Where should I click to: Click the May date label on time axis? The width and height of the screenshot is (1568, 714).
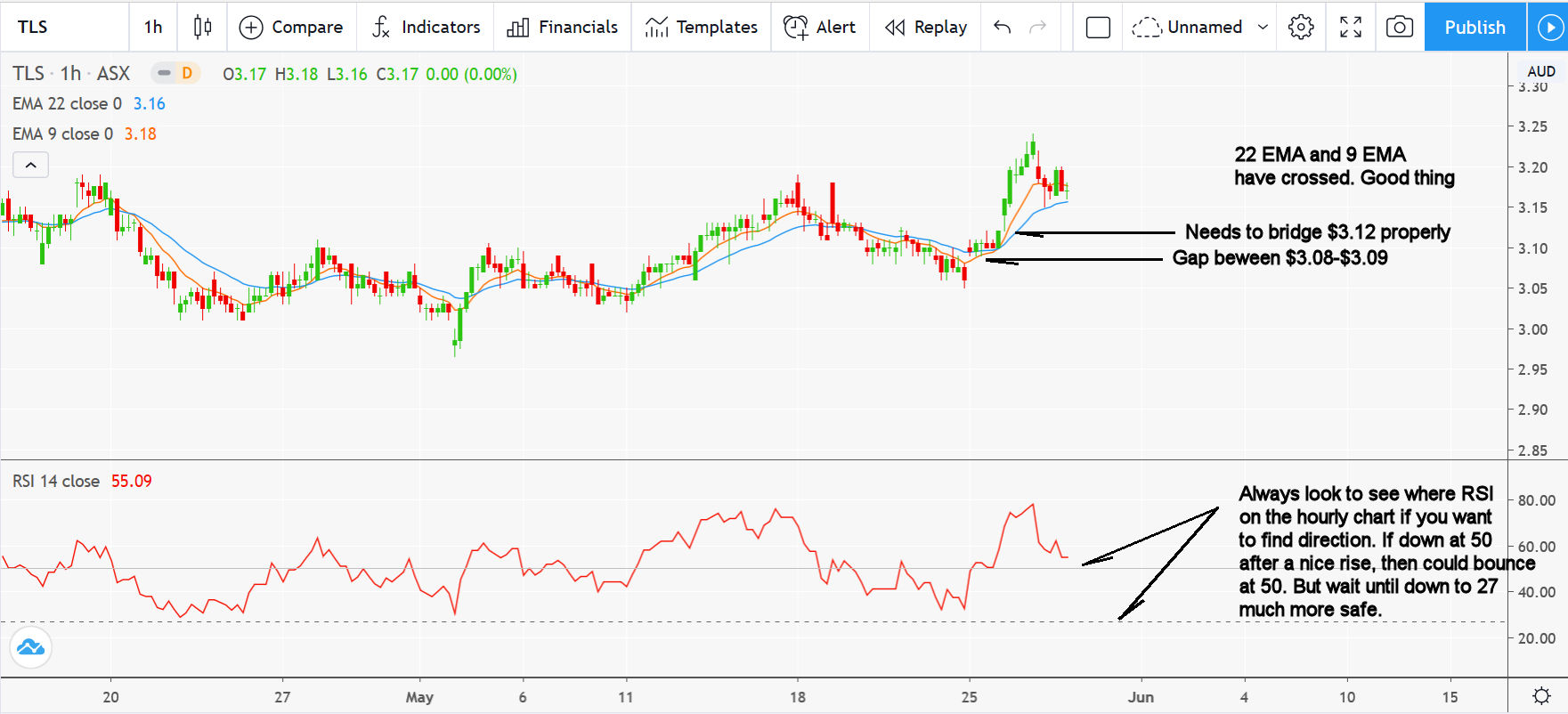pos(419,697)
